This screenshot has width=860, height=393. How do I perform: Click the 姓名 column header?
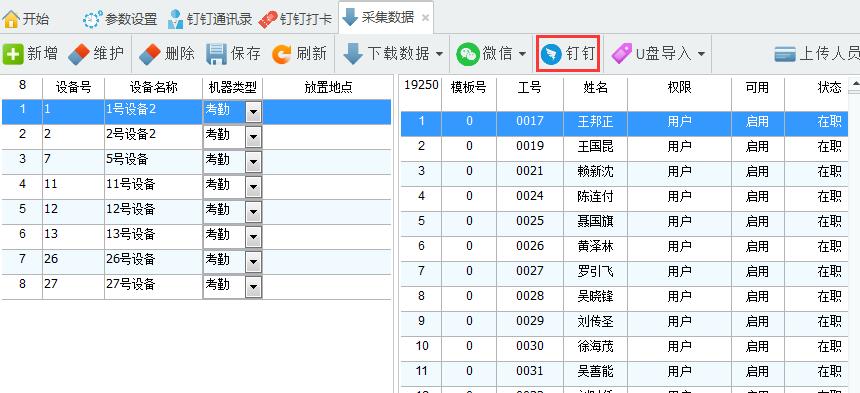pos(595,87)
